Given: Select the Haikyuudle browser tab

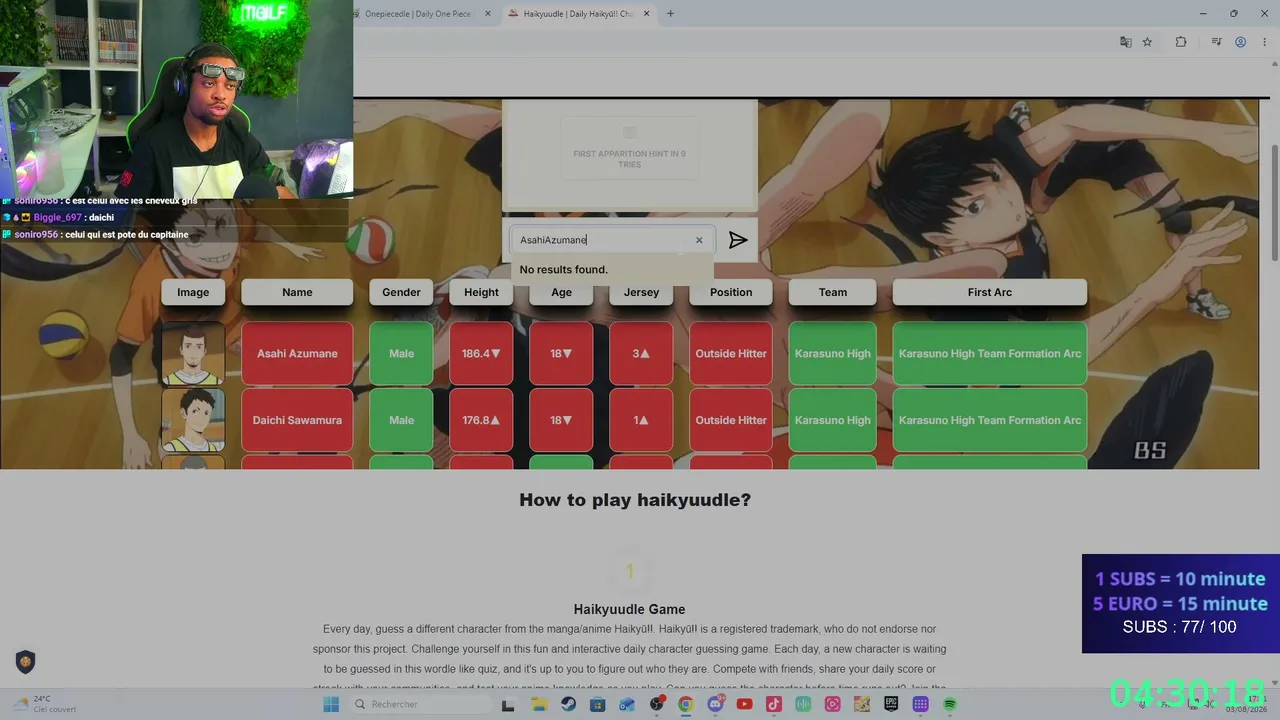Looking at the screenshot, I should [578, 14].
